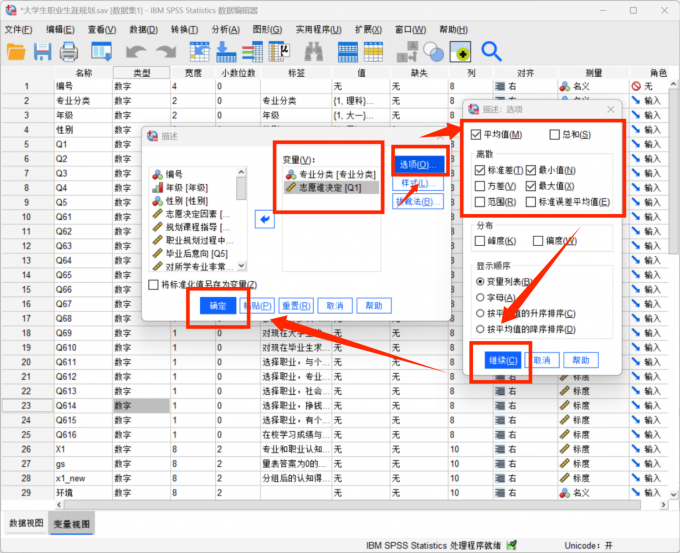Open the 分析(A) menu
This screenshot has height=553, width=680.
click(x=225, y=29)
